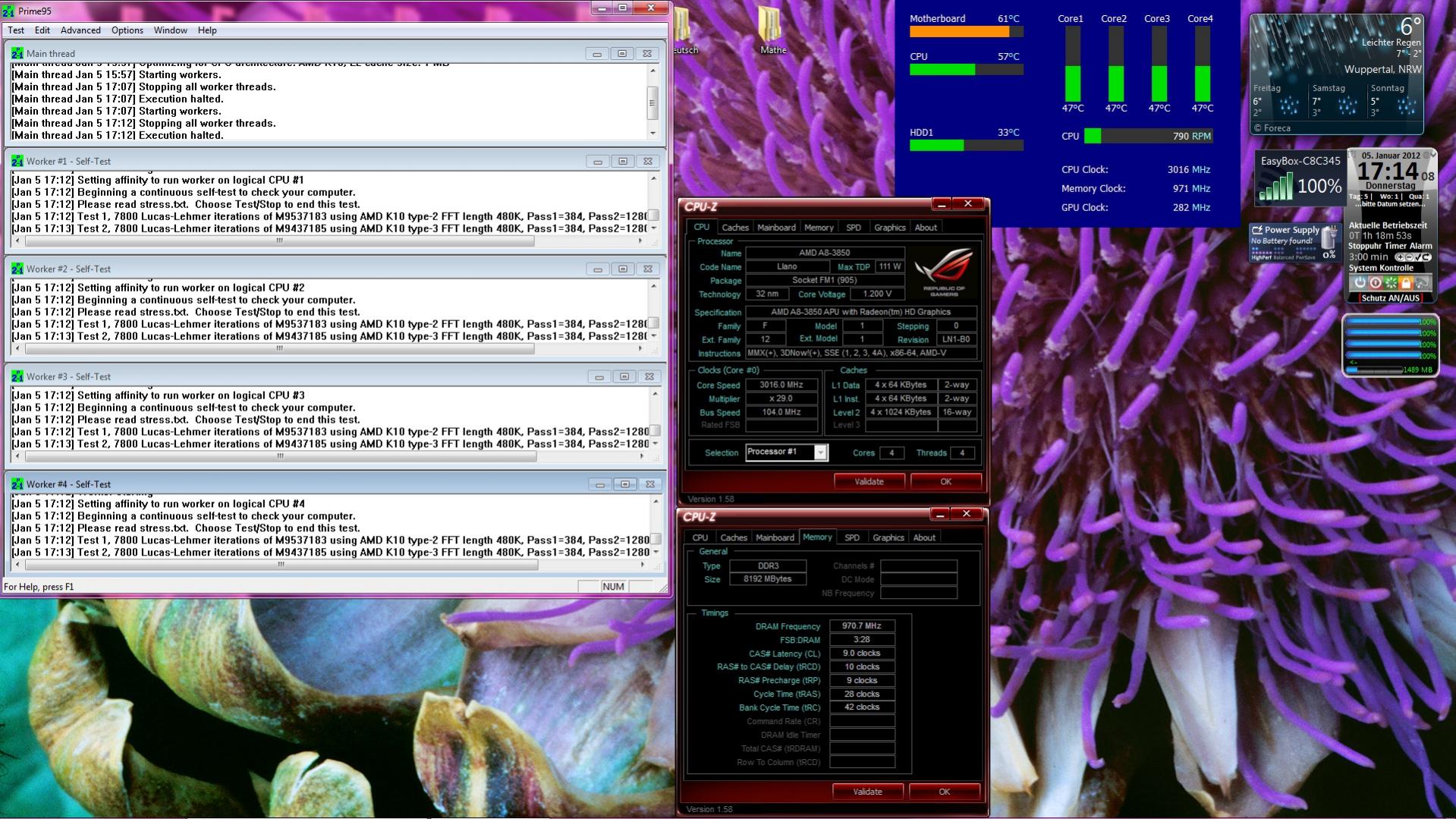This screenshot has height=819, width=1456.
Task: Click the Prime95 title bar application icon
Action: pos(8,10)
